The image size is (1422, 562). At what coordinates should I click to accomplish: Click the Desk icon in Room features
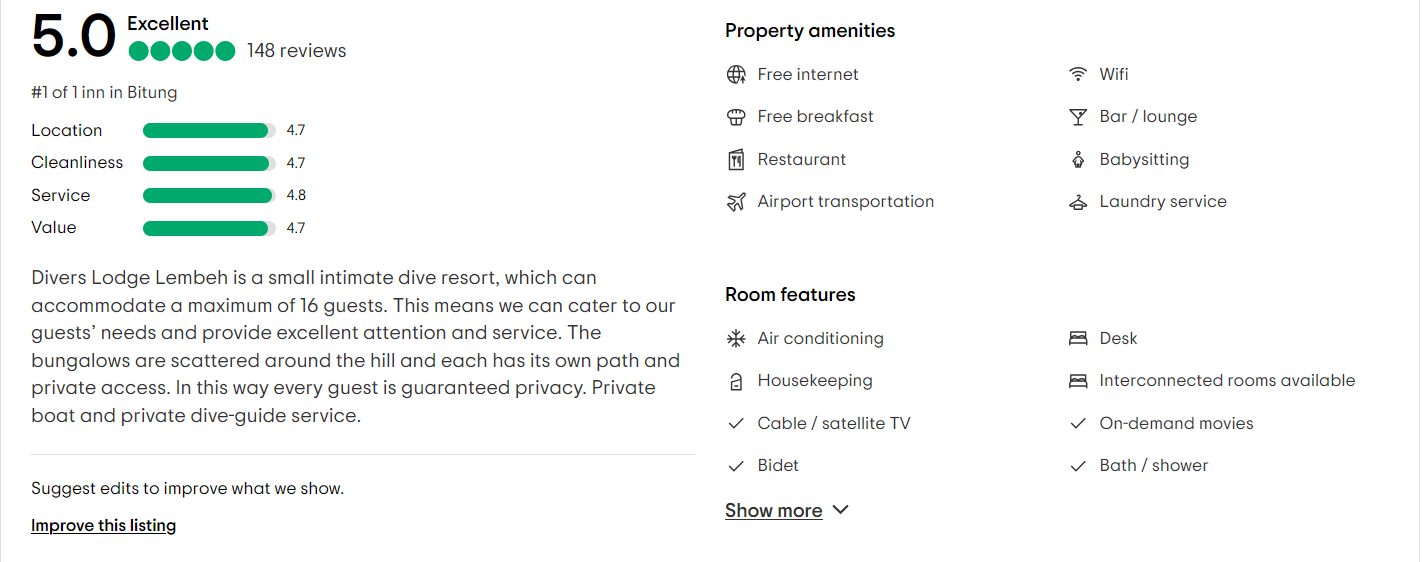pos(1078,339)
